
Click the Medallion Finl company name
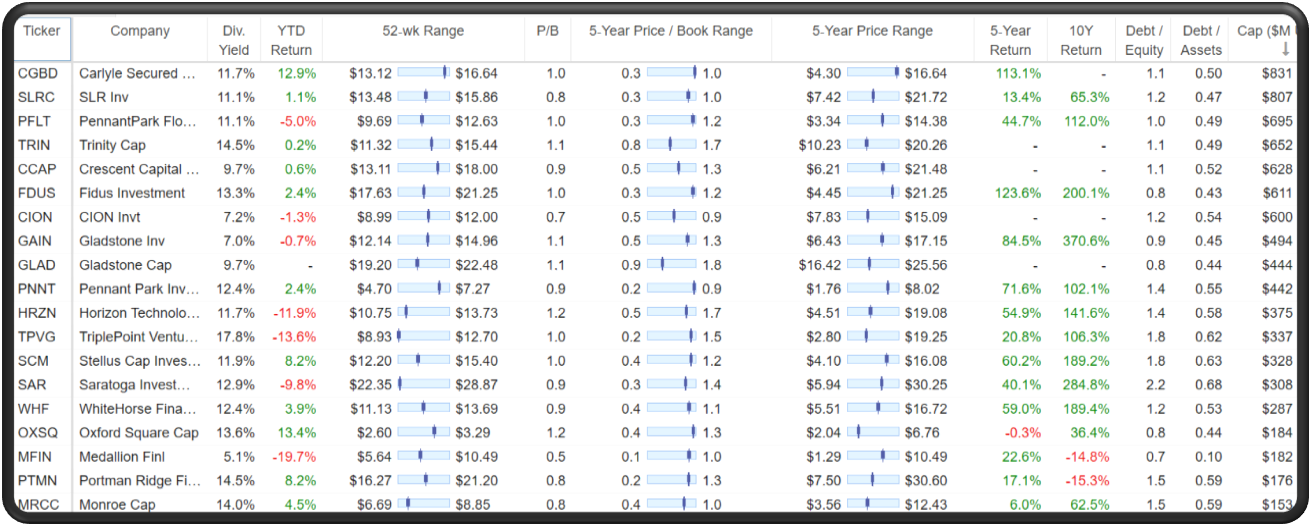124,457
